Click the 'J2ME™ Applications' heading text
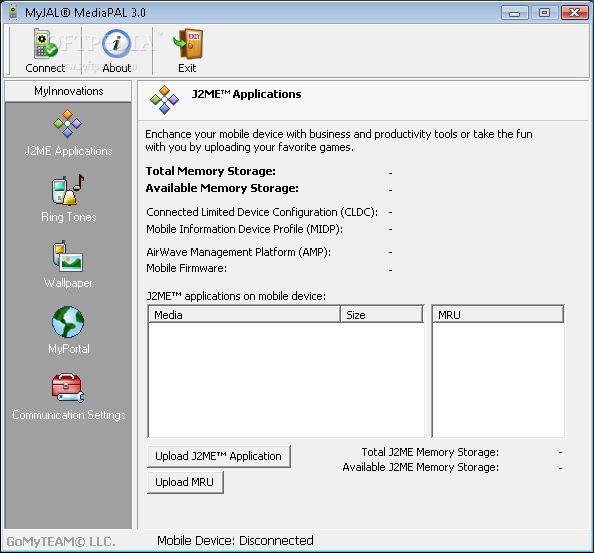This screenshot has width=594, height=553. pos(246,94)
